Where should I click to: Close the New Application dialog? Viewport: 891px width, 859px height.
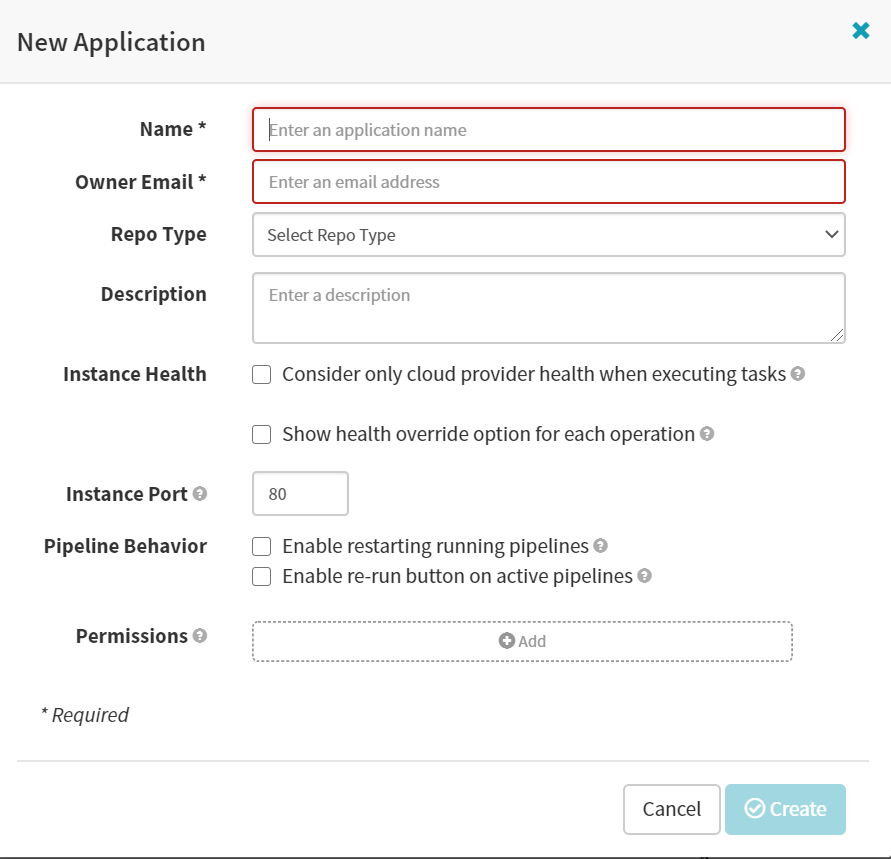click(861, 30)
